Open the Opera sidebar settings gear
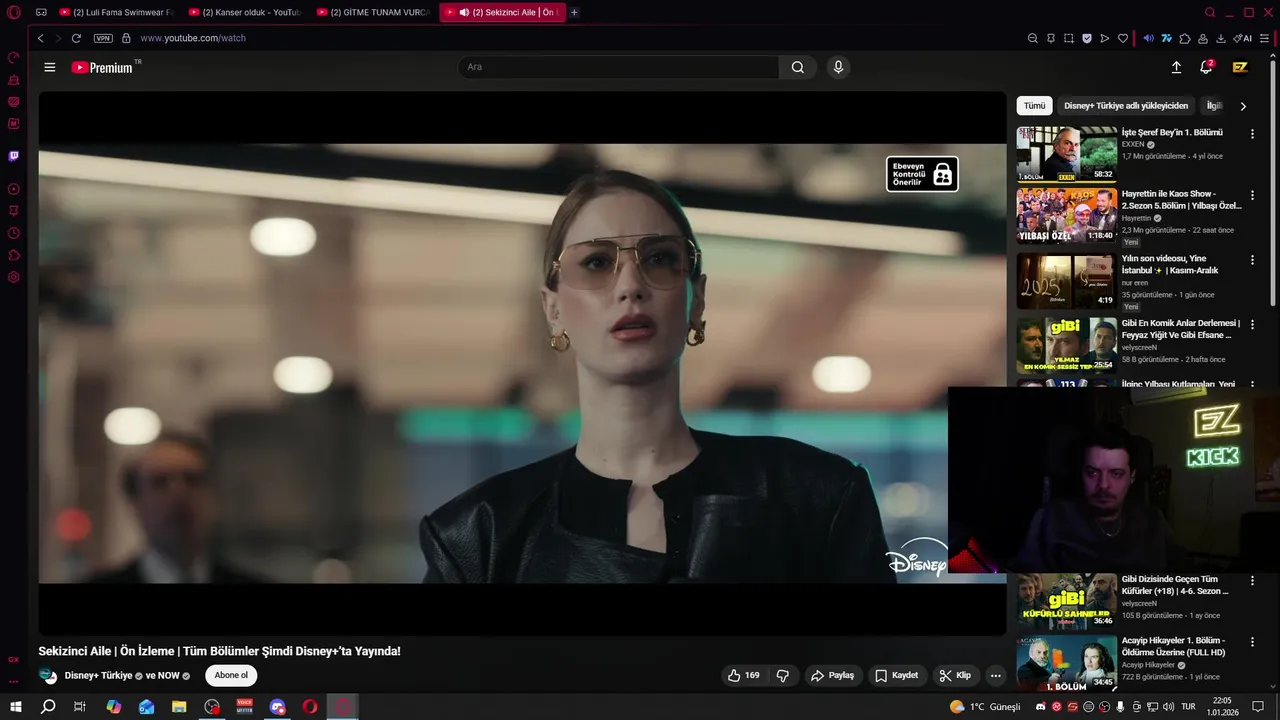This screenshot has height=720, width=1280. pyautogui.click(x=14, y=277)
